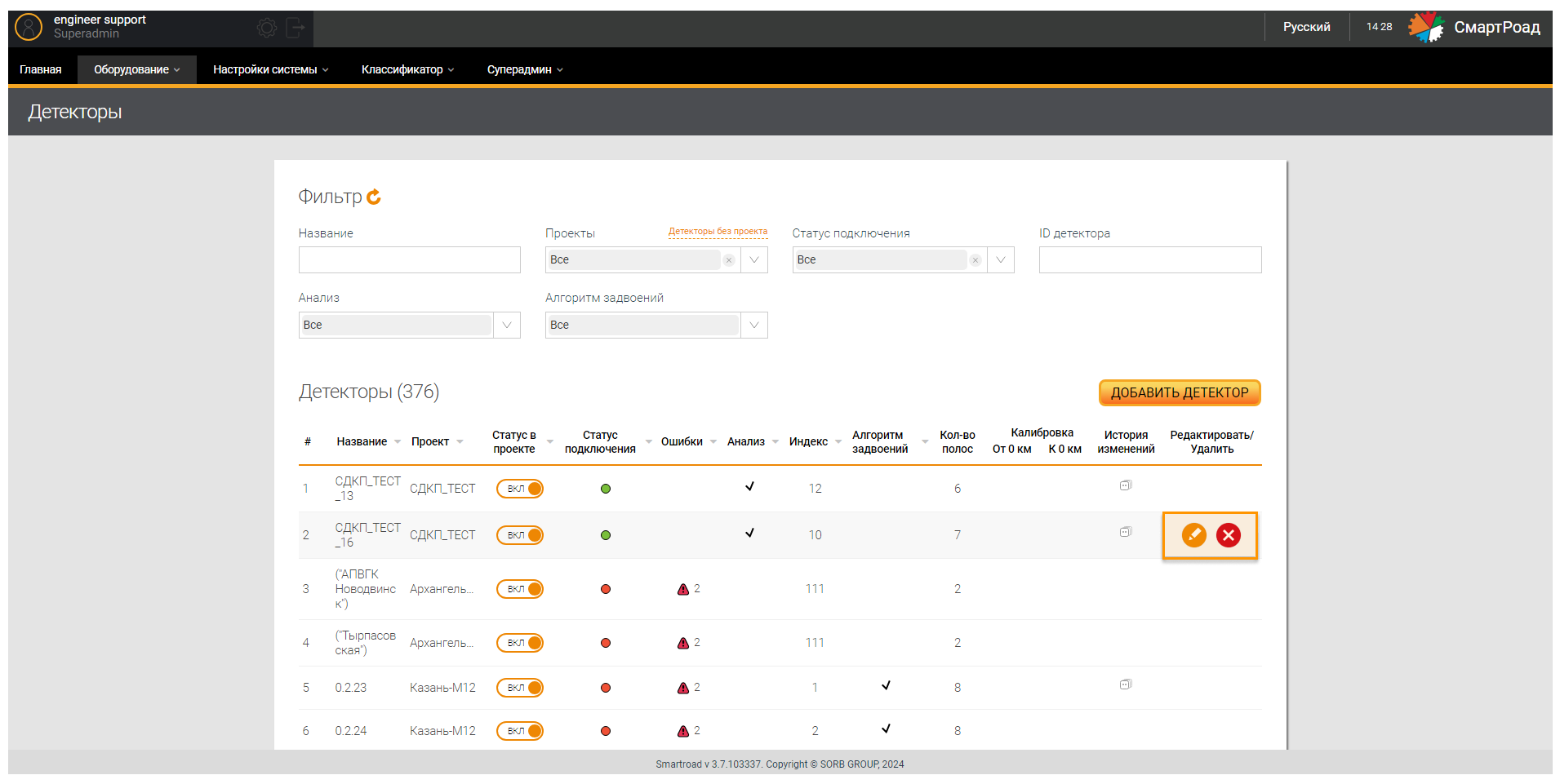1560x784 pixels.
Task: Edit detector СДКП_ТЕСТ_16 with pencil icon
Action: (x=1194, y=535)
